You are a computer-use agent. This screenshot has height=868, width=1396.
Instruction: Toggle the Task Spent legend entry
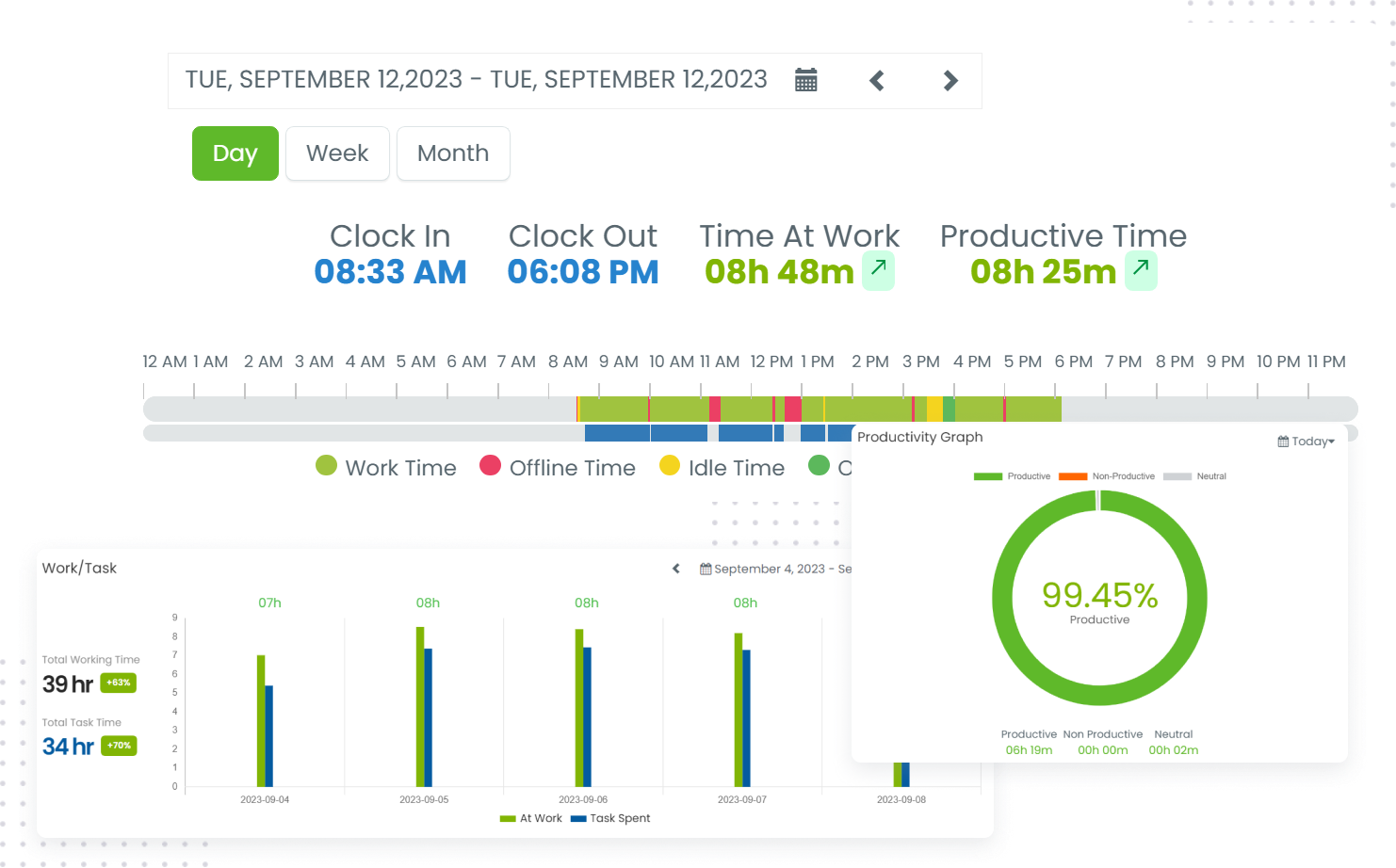617,818
